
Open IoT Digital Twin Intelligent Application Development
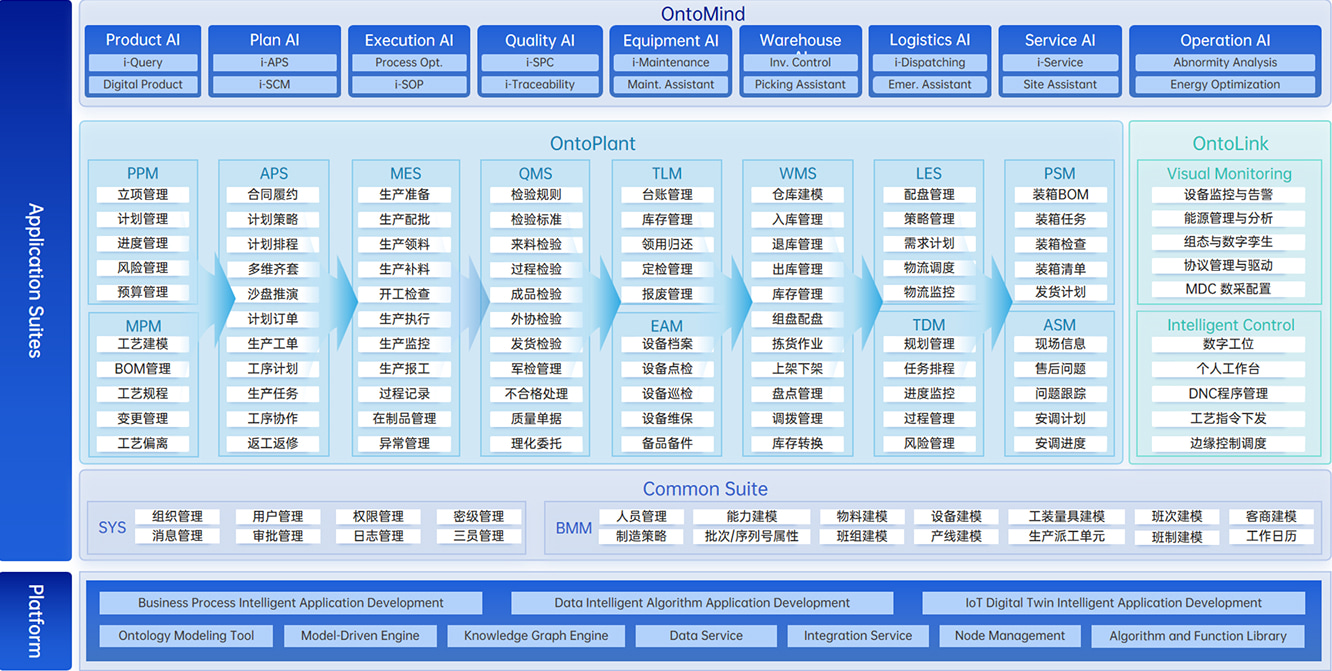click(x=1113, y=603)
